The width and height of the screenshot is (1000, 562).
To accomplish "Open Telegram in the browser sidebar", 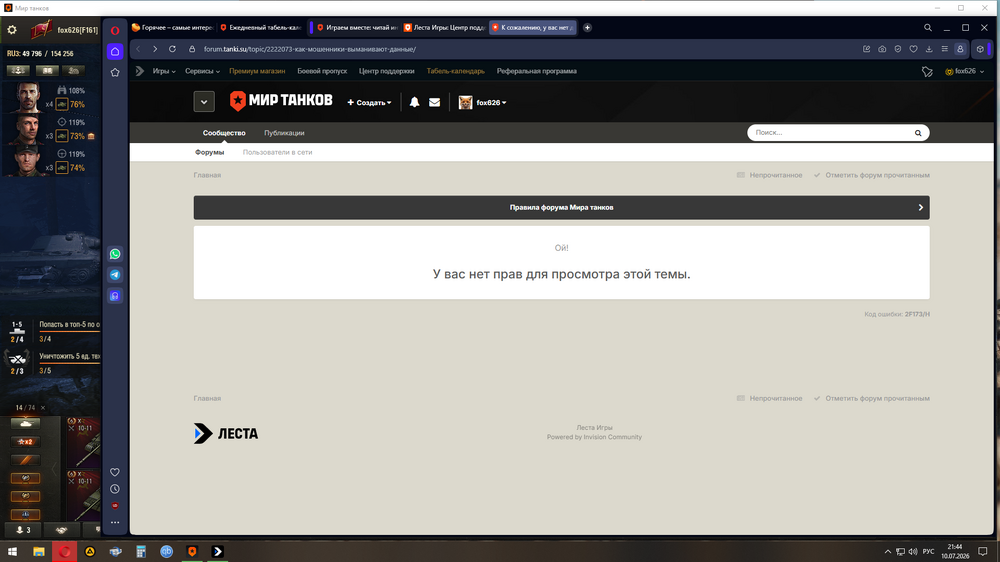I will click(x=115, y=275).
